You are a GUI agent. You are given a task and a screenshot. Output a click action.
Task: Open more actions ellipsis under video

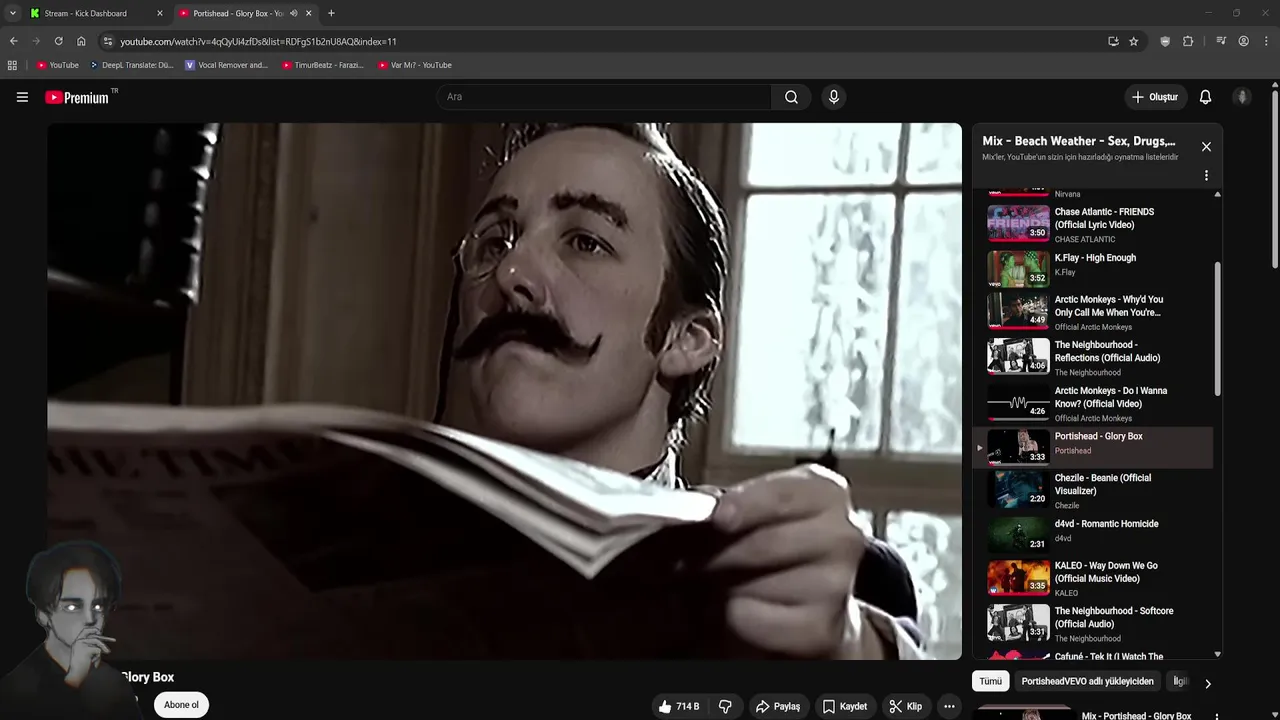click(949, 706)
